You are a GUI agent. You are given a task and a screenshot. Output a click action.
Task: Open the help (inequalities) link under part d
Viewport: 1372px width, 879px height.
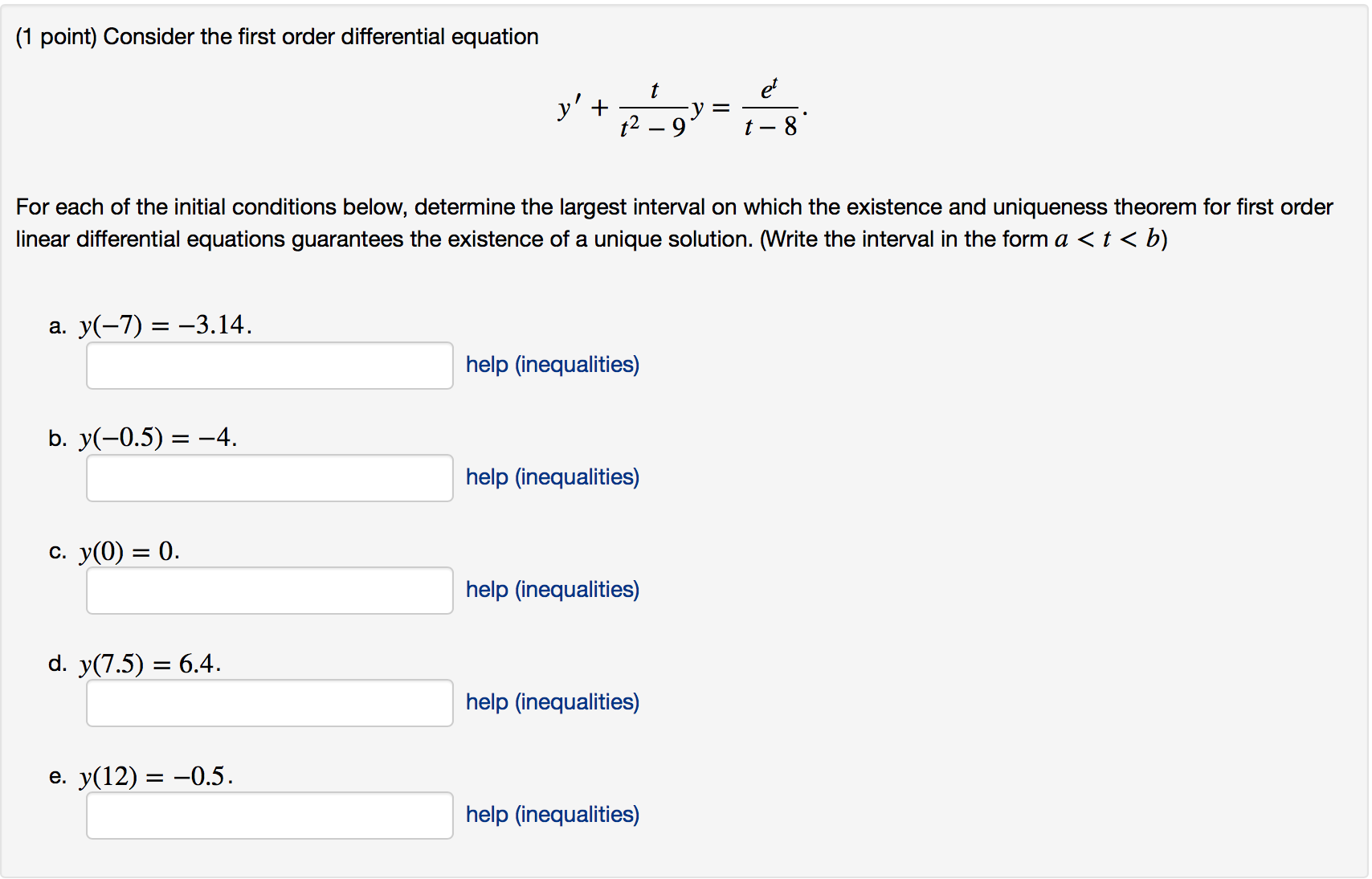pyautogui.click(x=551, y=702)
